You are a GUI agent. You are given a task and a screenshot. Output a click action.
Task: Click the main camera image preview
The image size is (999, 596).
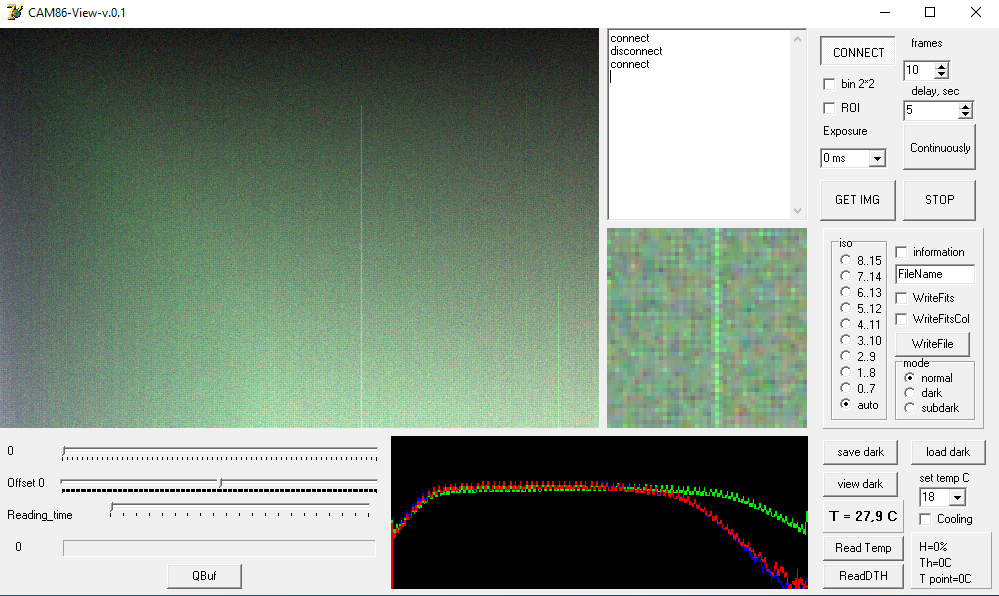(x=299, y=228)
